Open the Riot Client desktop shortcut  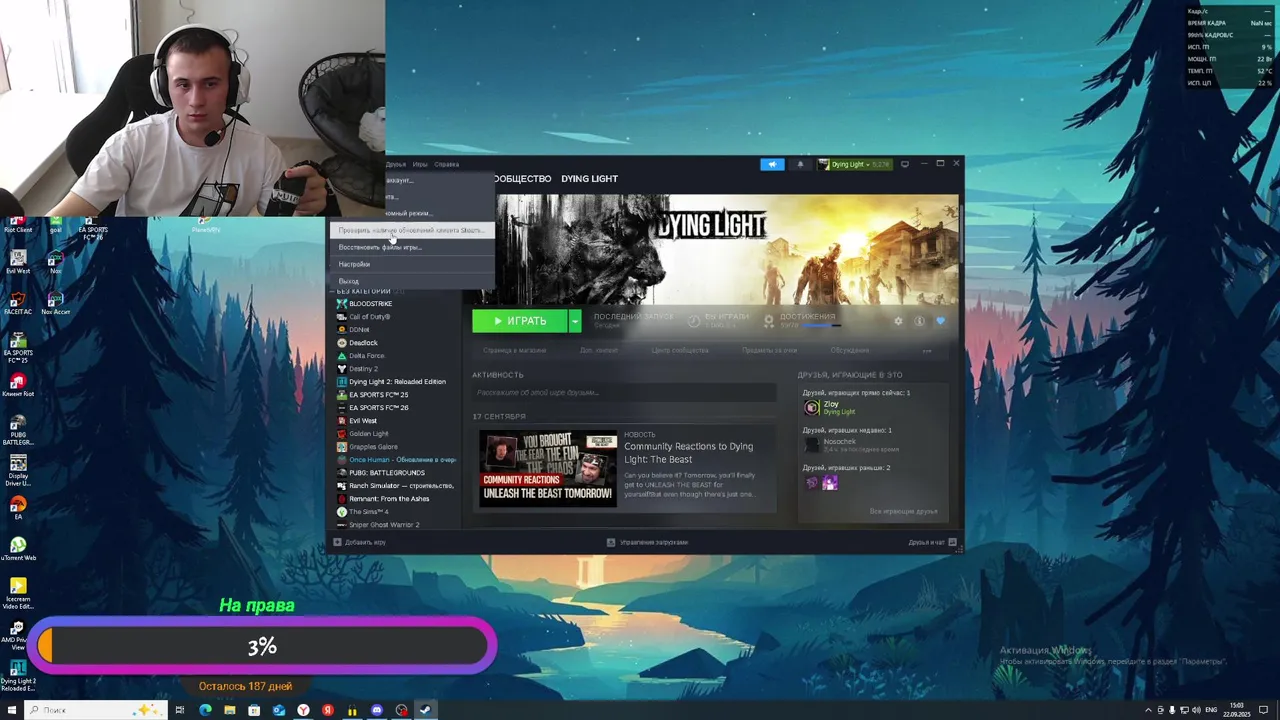(x=18, y=226)
